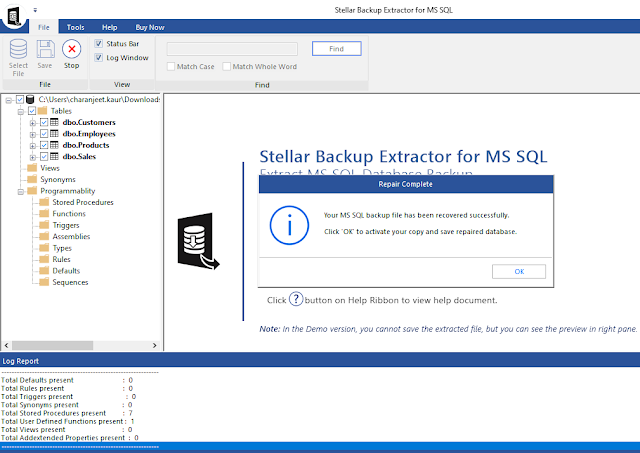
Task: Click tree panel scroll left arrow
Action: (x=6, y=345)
